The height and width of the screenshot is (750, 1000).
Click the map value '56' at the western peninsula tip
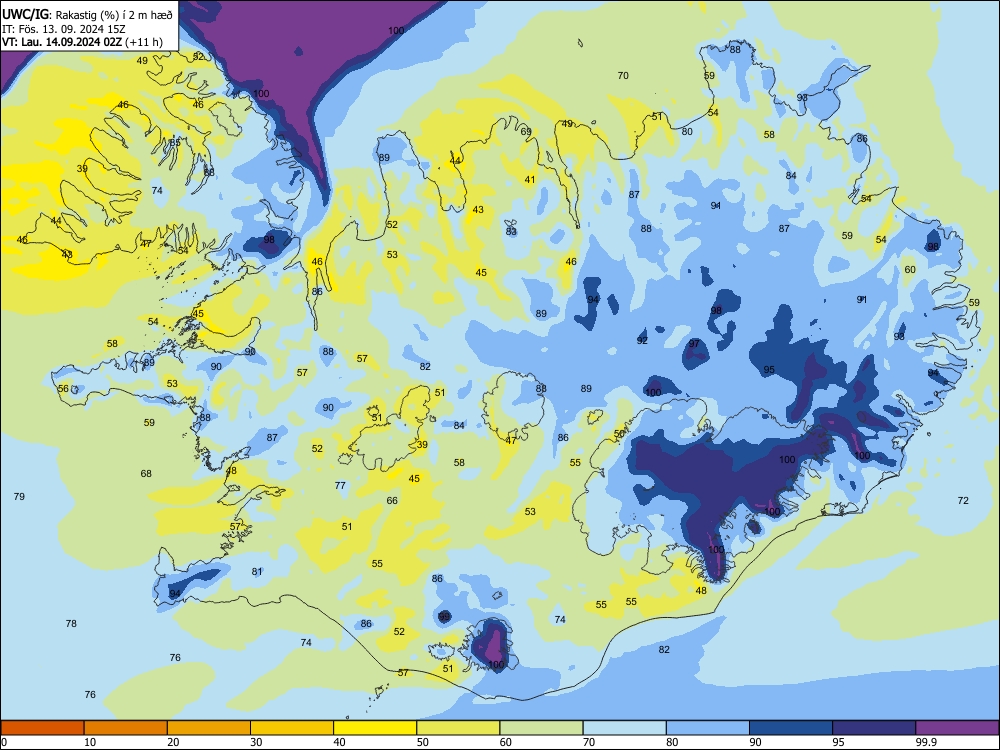tap(63, 388)
